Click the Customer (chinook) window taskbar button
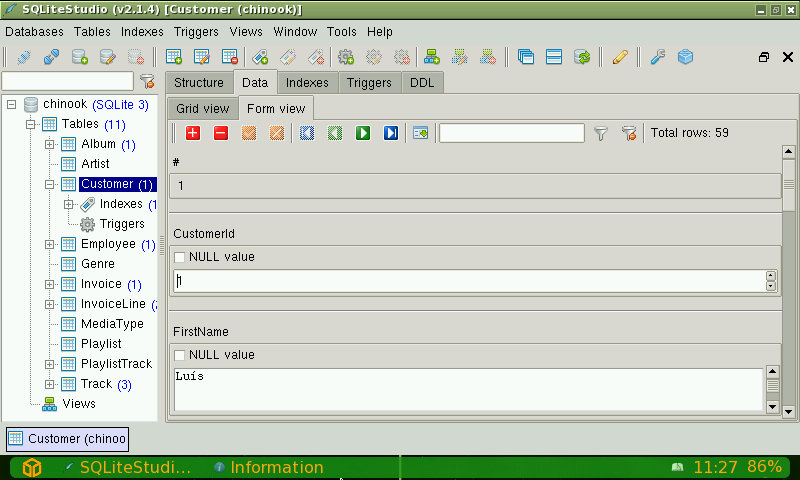800x480 pixels. click(x=67, y=439)
